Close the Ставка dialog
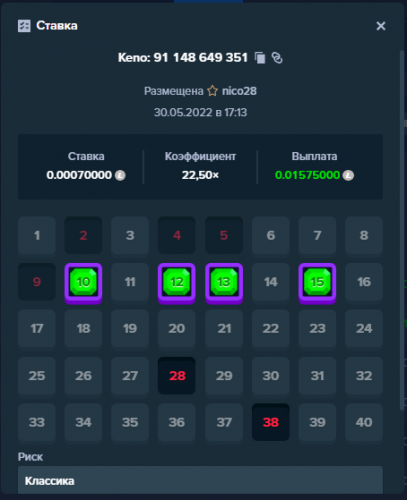Viewport: 407px width, 500px height. 381,26
